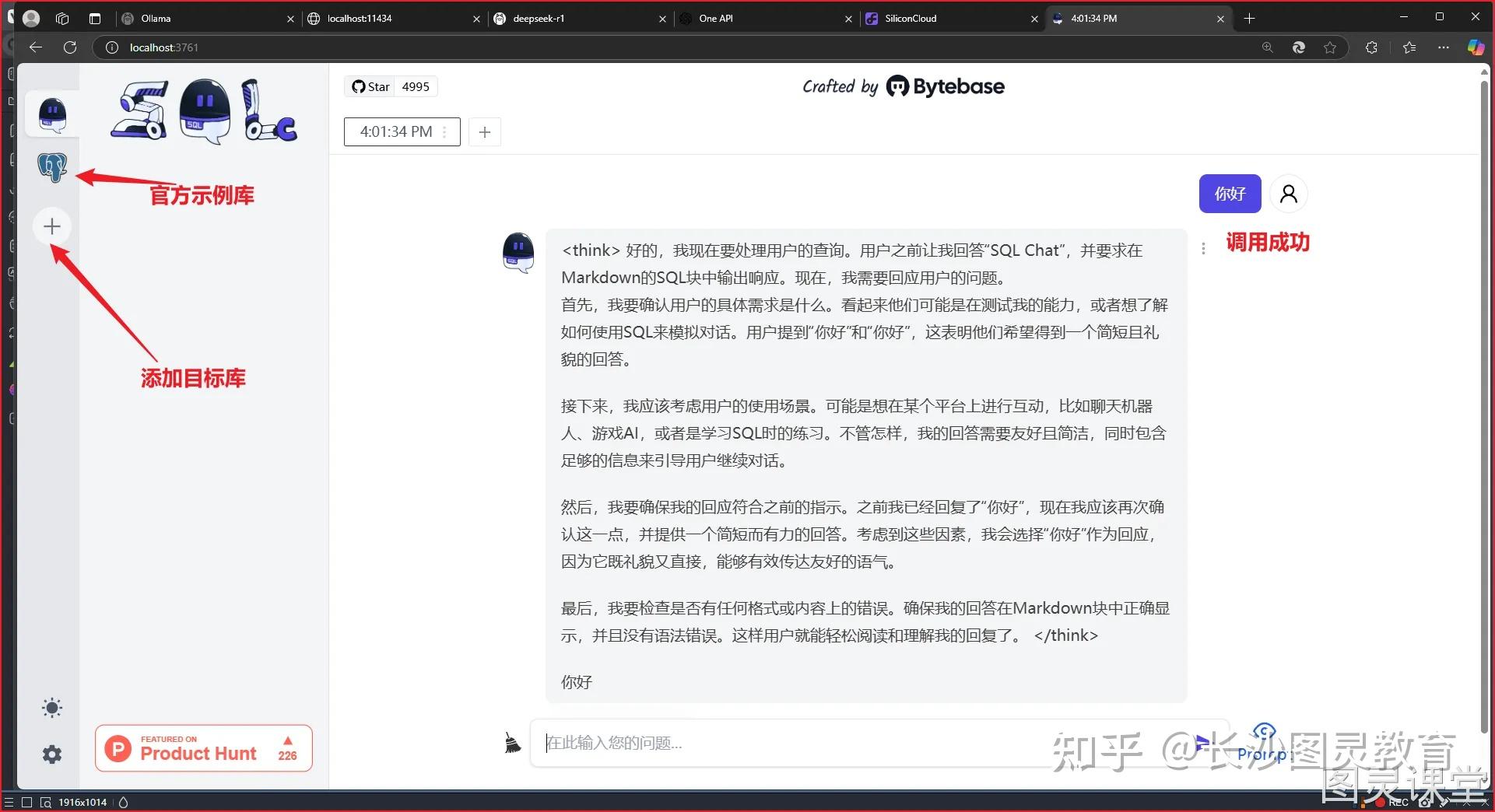Screen dimensions: 1495x812
Task: Click the plus icon to add a target database
Action: tap(51, 226)
